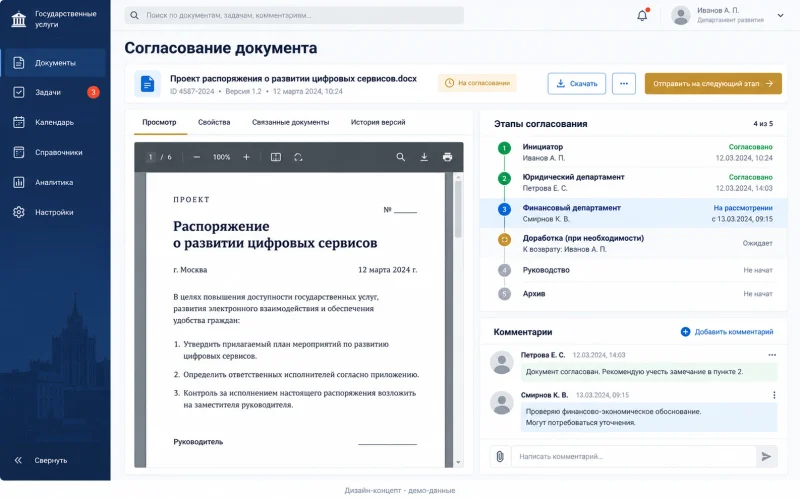Click the scrollbar down arrow in viewer
This screenshot has height=500, width=800.
[458, 462]
